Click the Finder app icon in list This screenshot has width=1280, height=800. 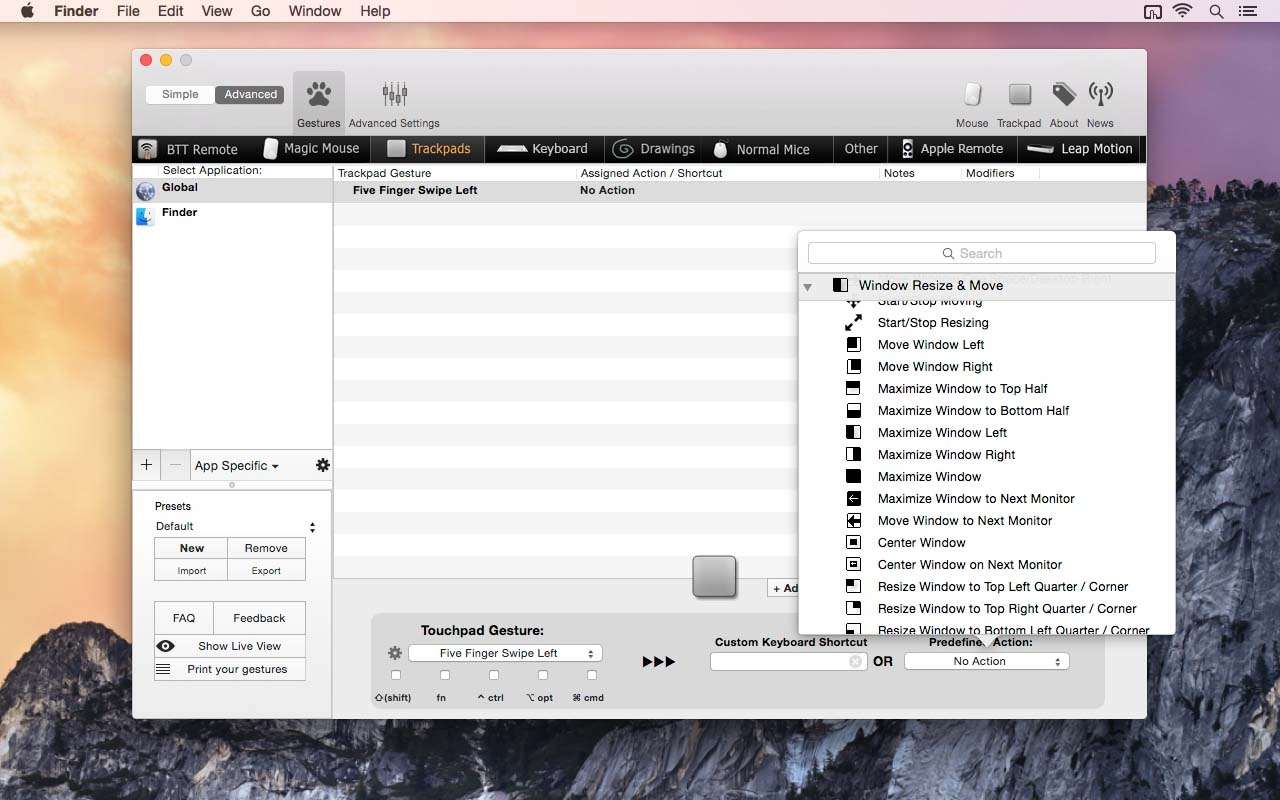point(146,215)
